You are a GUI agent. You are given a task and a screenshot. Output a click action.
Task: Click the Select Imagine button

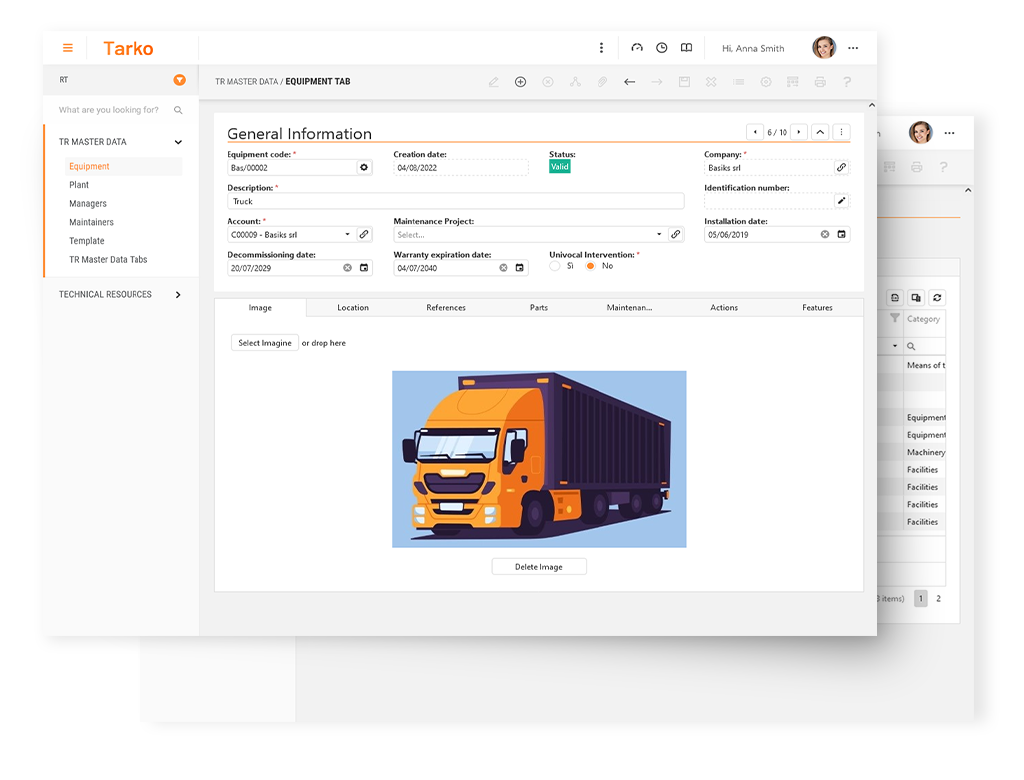(264, 343)
